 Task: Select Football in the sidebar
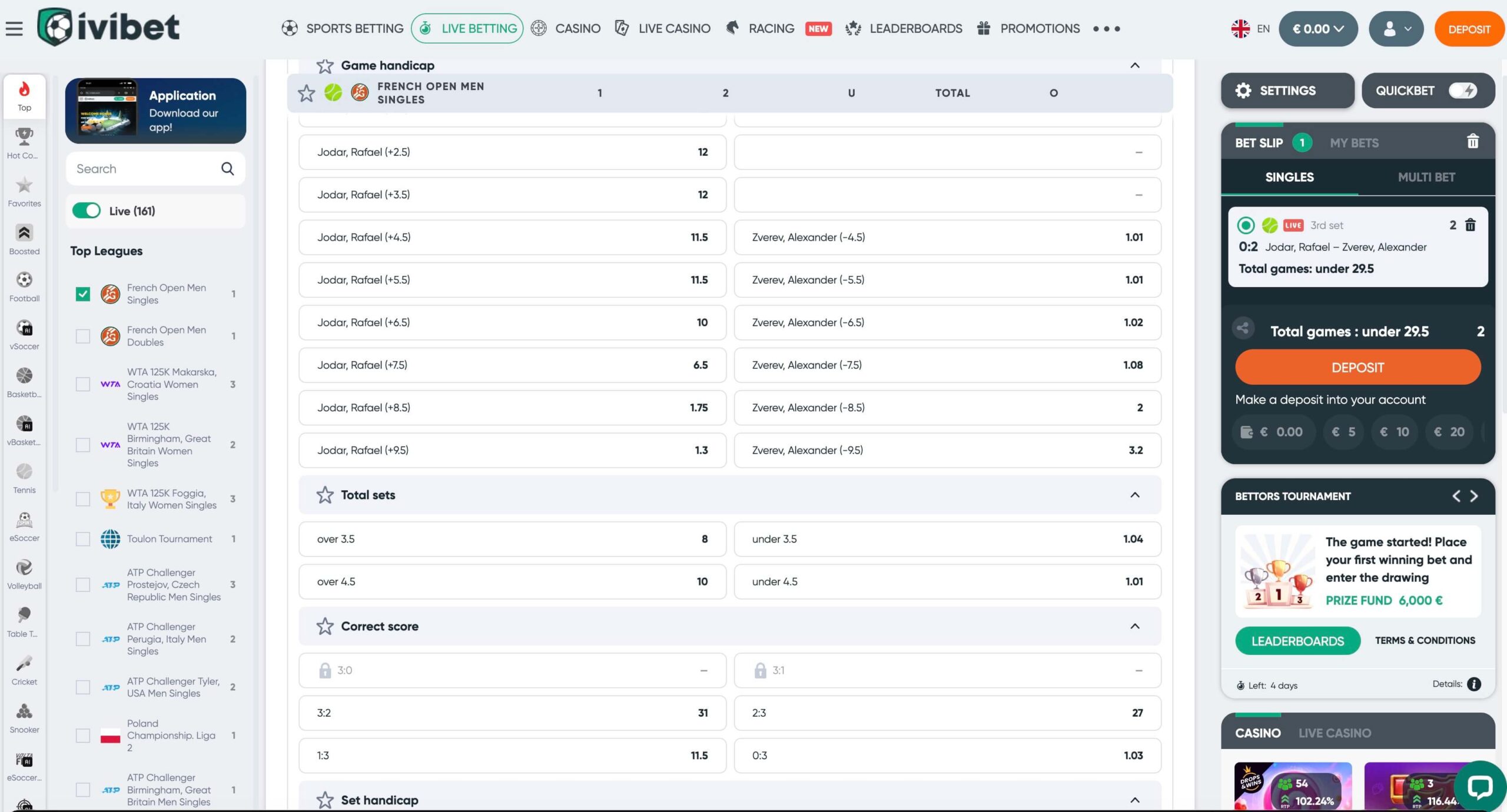(24, 287)
